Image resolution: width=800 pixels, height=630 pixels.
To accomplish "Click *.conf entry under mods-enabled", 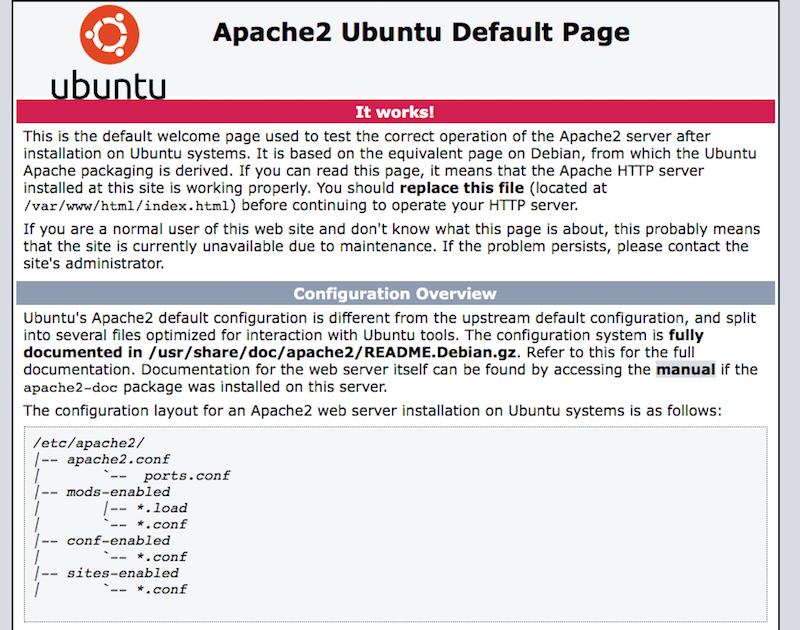I will coord(162,524).
